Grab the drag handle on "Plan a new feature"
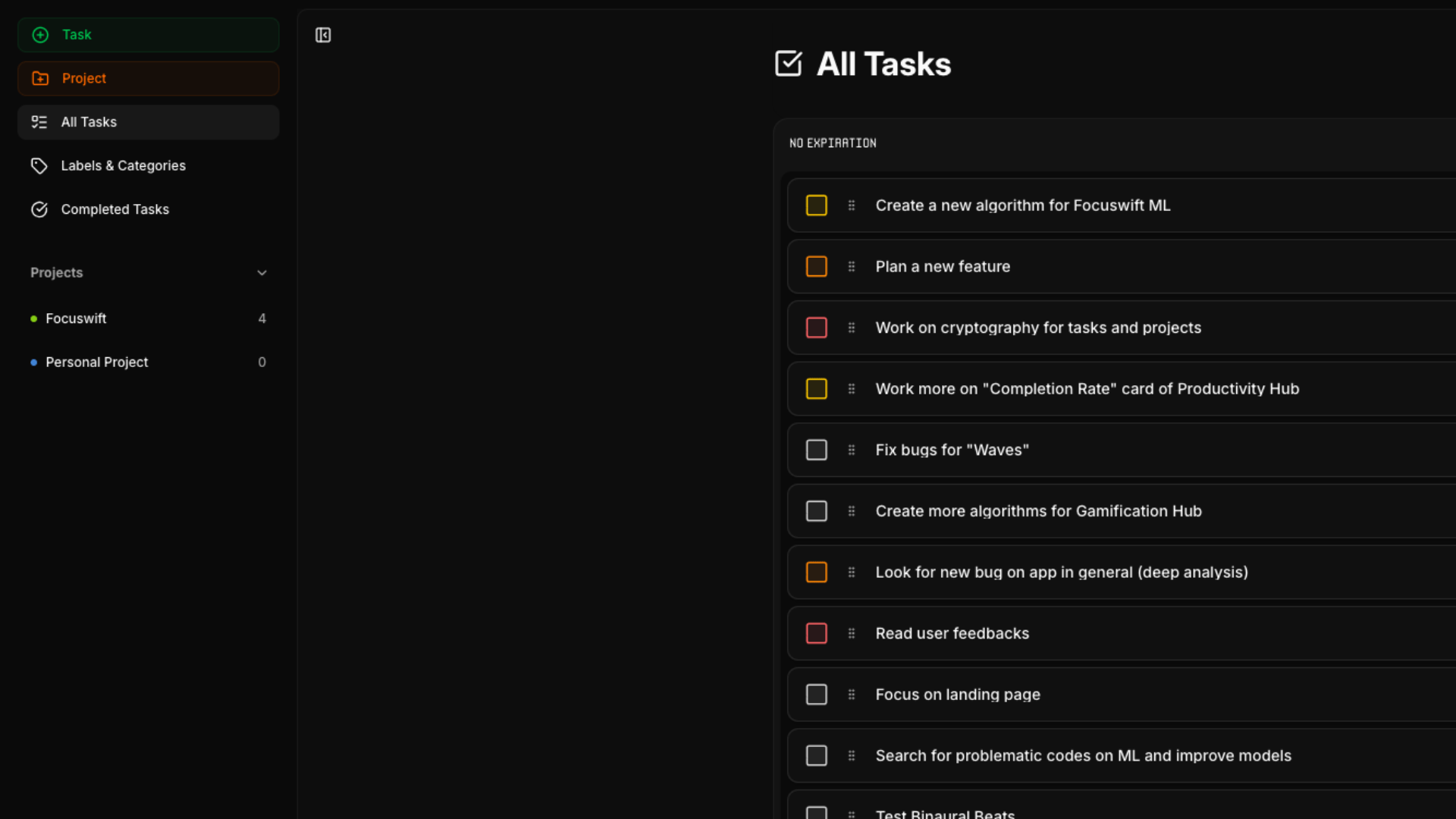Viewport: 1456px width, 819px height. click(852, 267)
